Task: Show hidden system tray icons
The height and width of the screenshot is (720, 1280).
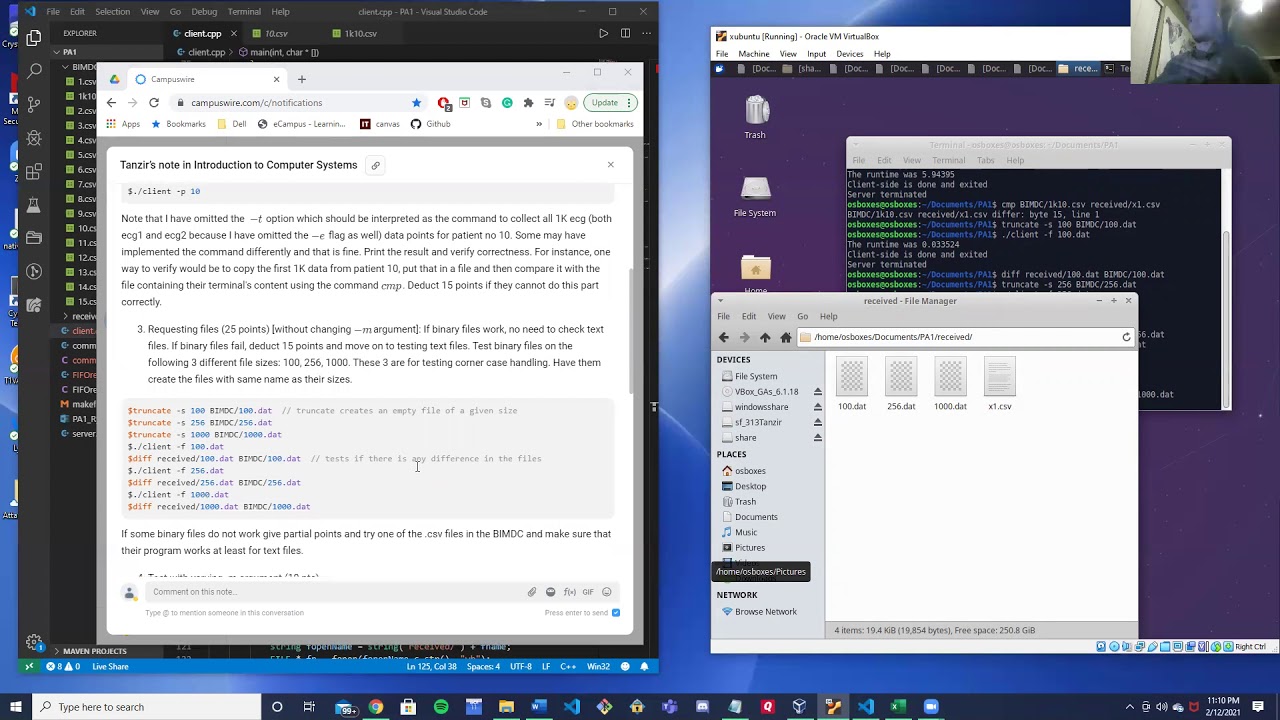Action: pyautogui.click(x=1131, y=707)
